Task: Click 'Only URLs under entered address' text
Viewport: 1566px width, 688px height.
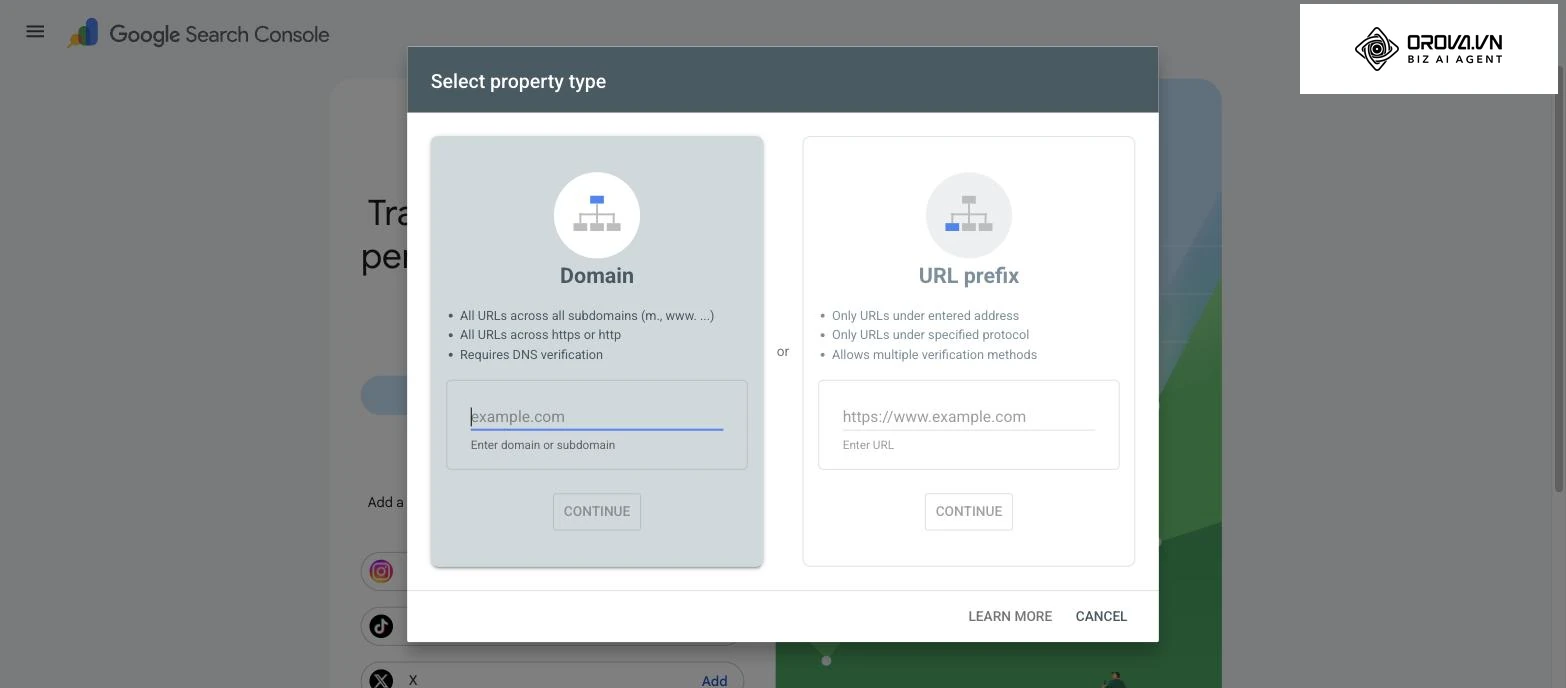Action: 925,315
